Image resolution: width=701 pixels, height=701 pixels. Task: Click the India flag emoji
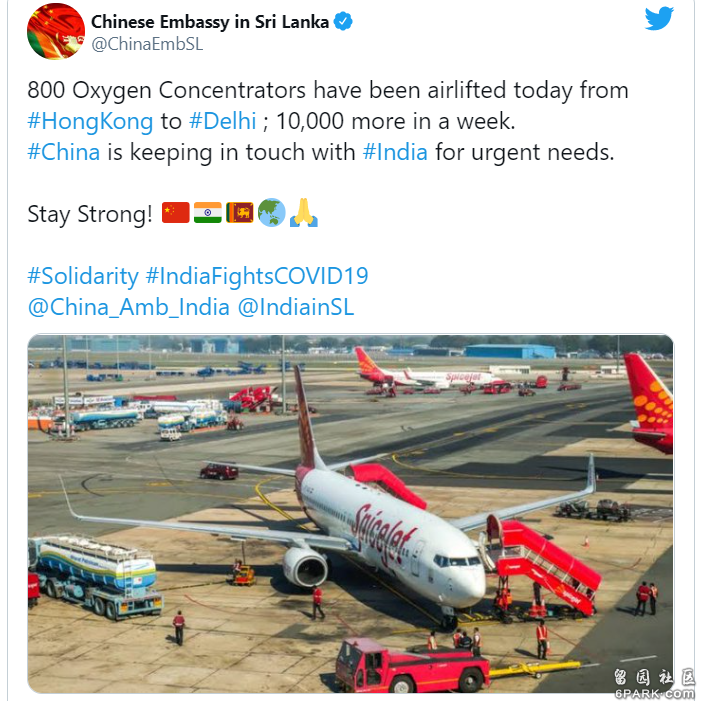point(208,212)
